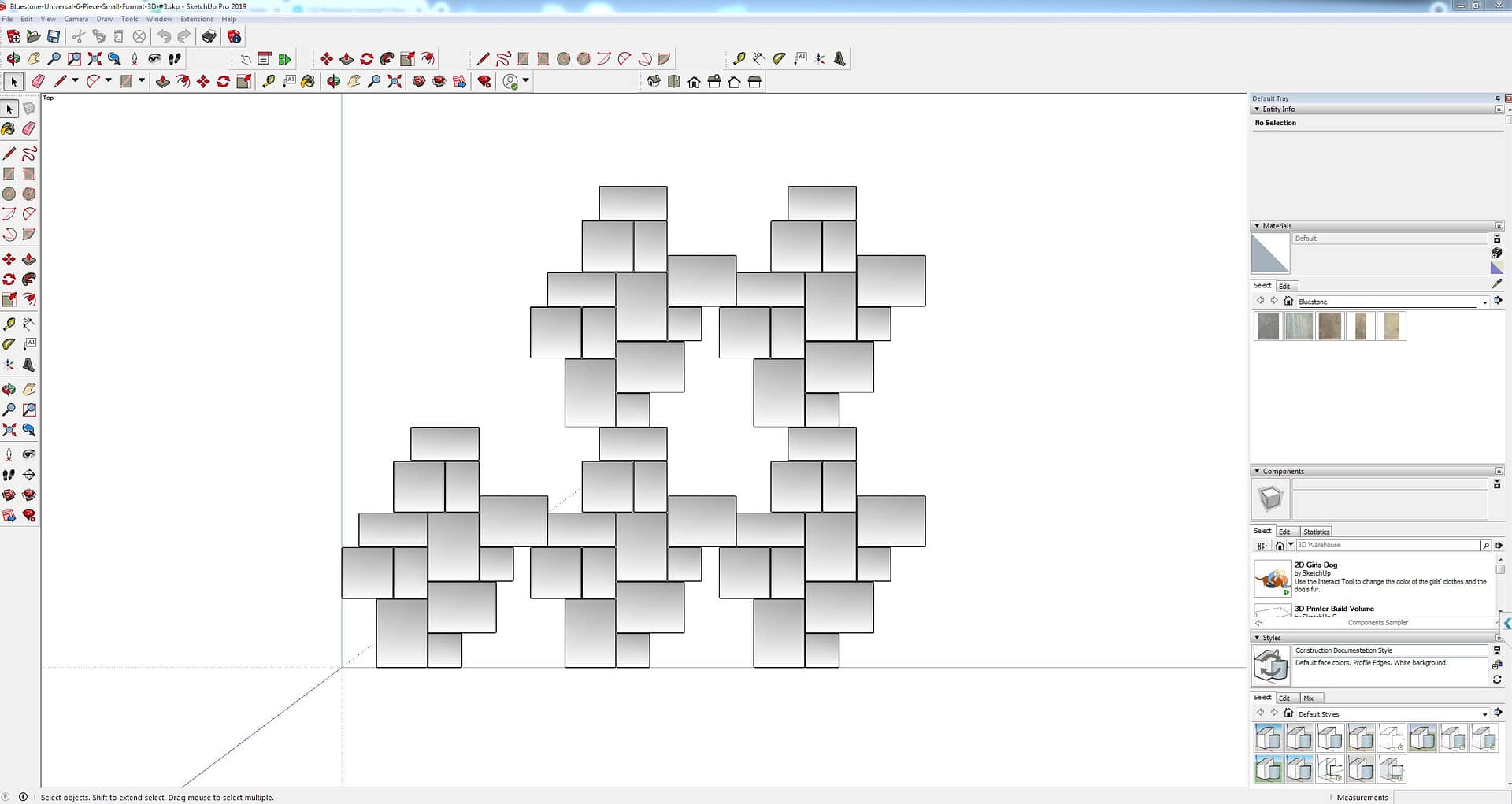Collapse the Entity Info panel

pyautogui.click(x=1257, y=109)
